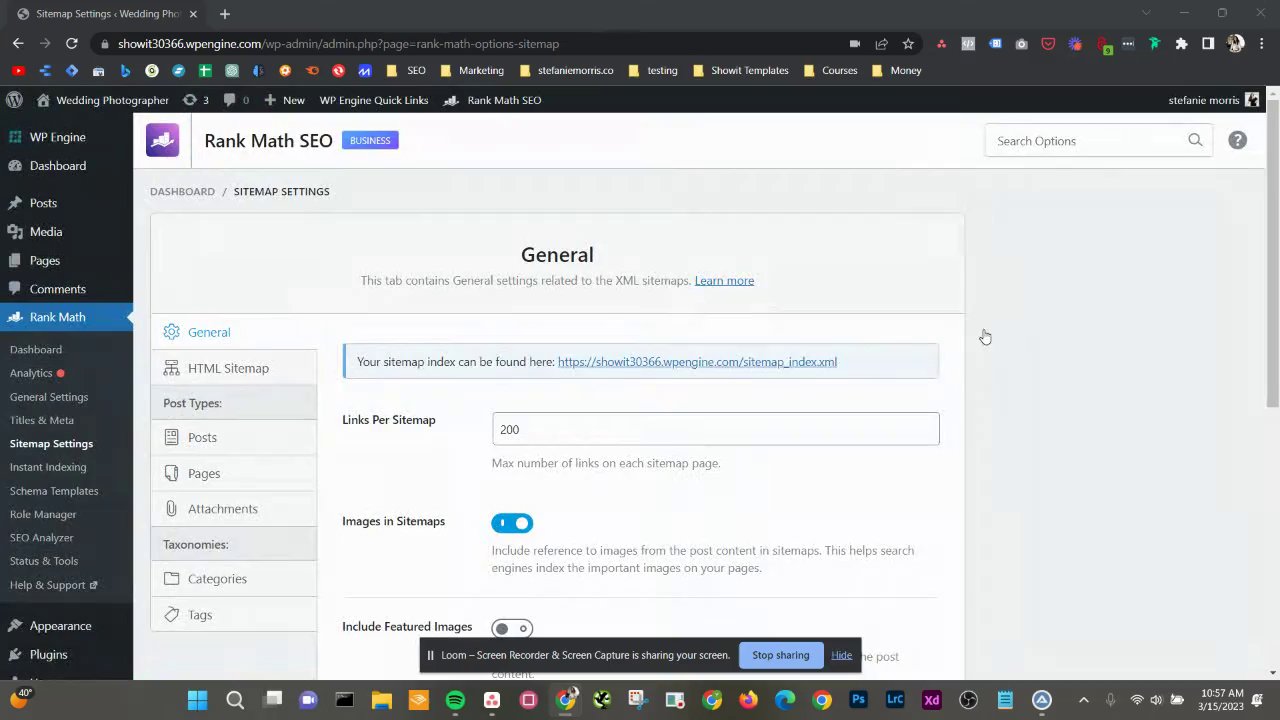Image resolution: width=1280 pixels, height=720 pixels.
Task: Switch to the HTML Sitemap tab
Action: point(234,368)
